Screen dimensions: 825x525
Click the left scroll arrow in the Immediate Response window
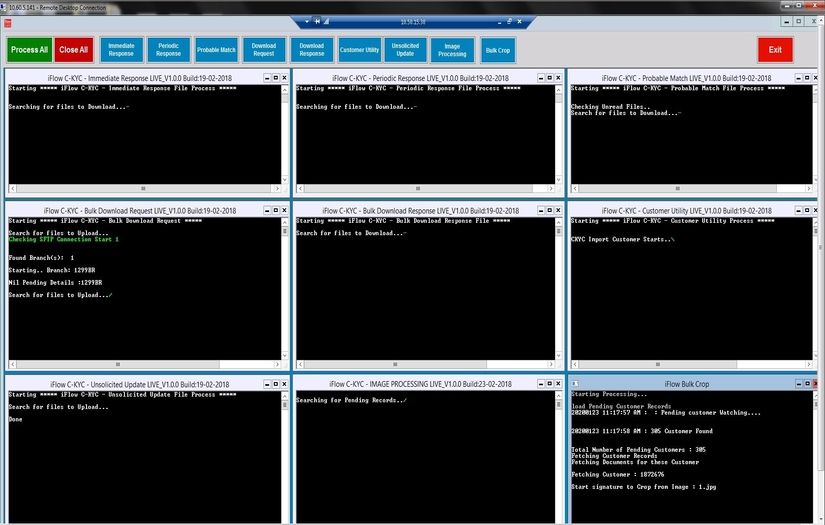(13, 188)
